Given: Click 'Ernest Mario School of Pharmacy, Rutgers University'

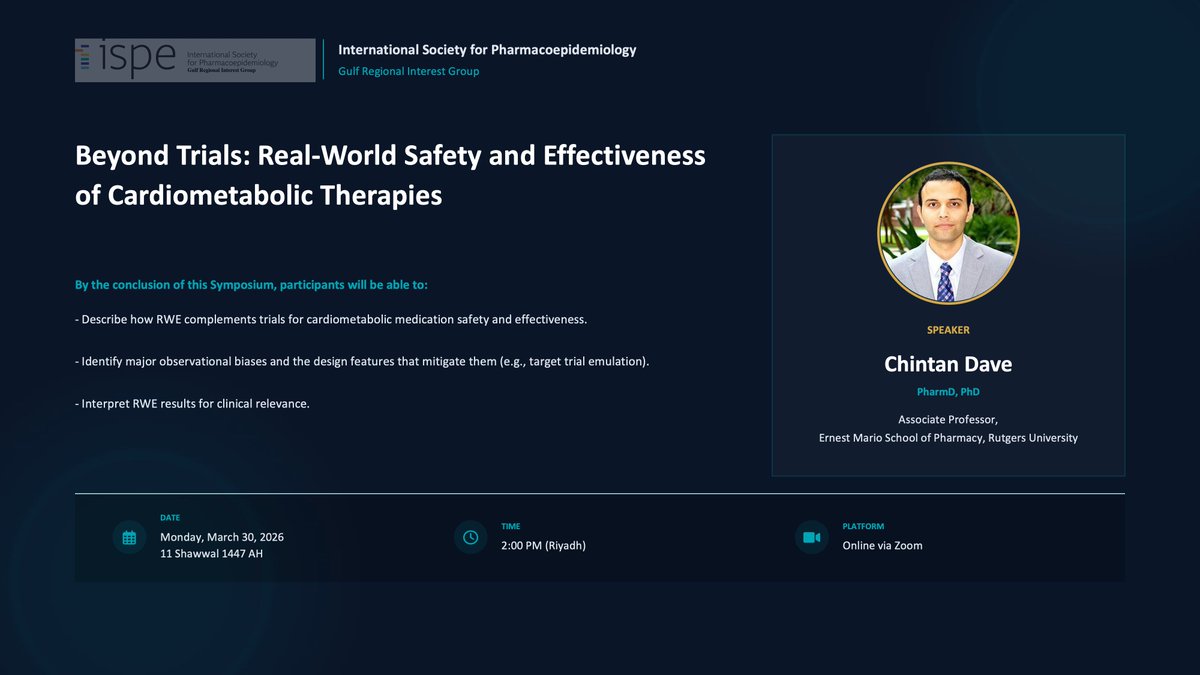Looking at the screenshot, I should [948, 438].
